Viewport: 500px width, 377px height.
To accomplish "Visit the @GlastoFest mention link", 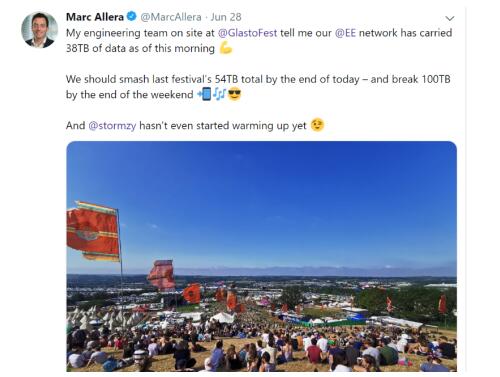I will pos(247,33).
